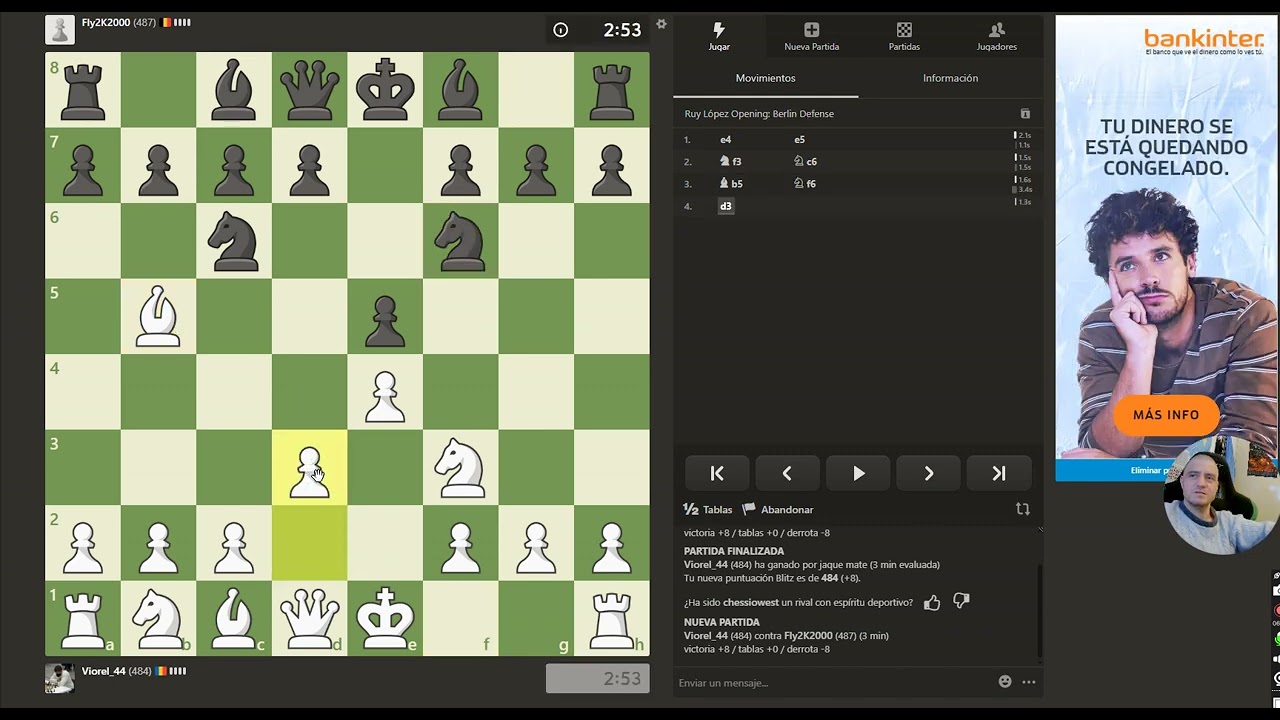Click the black rook on a8
Viewport: 1280px width, 720px height.
83,90
